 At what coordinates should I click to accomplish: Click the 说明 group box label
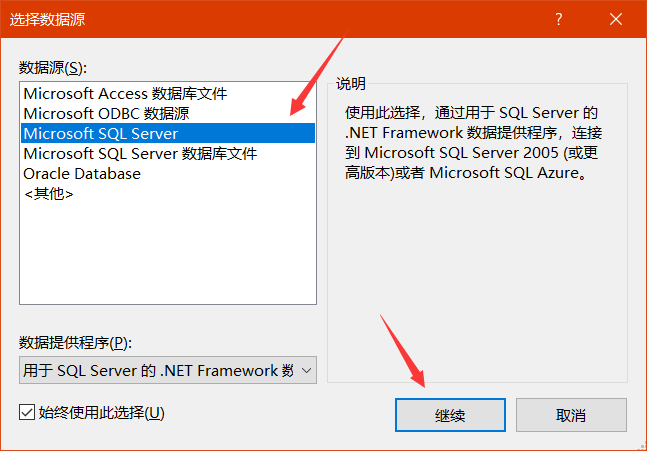click(351, 84)
